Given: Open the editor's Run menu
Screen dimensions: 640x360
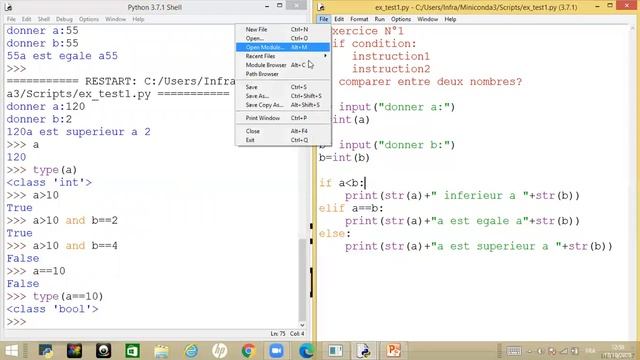Looking at the screenshot, I should pos(380,19).
